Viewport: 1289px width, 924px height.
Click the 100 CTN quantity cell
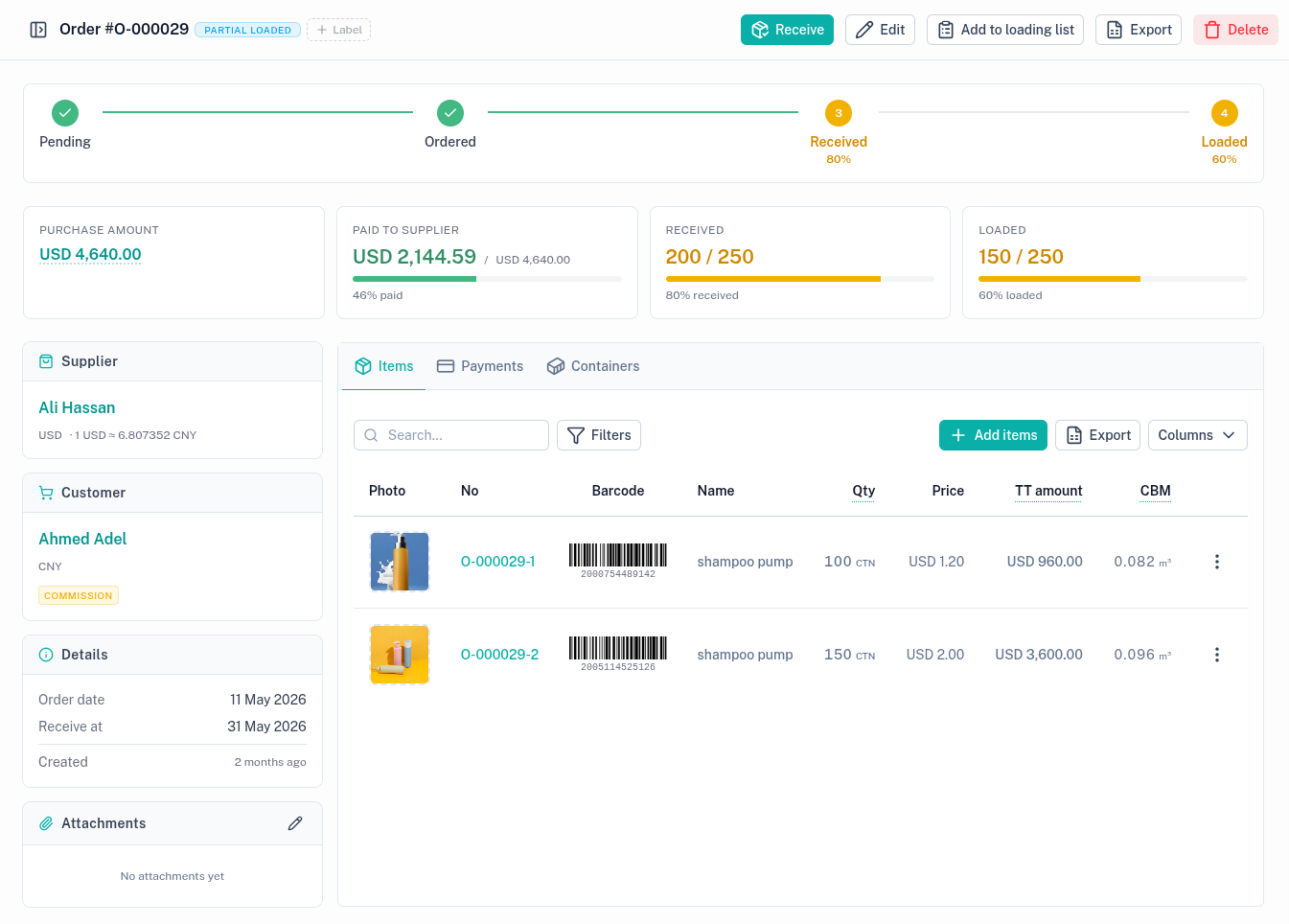coord(850,562)
